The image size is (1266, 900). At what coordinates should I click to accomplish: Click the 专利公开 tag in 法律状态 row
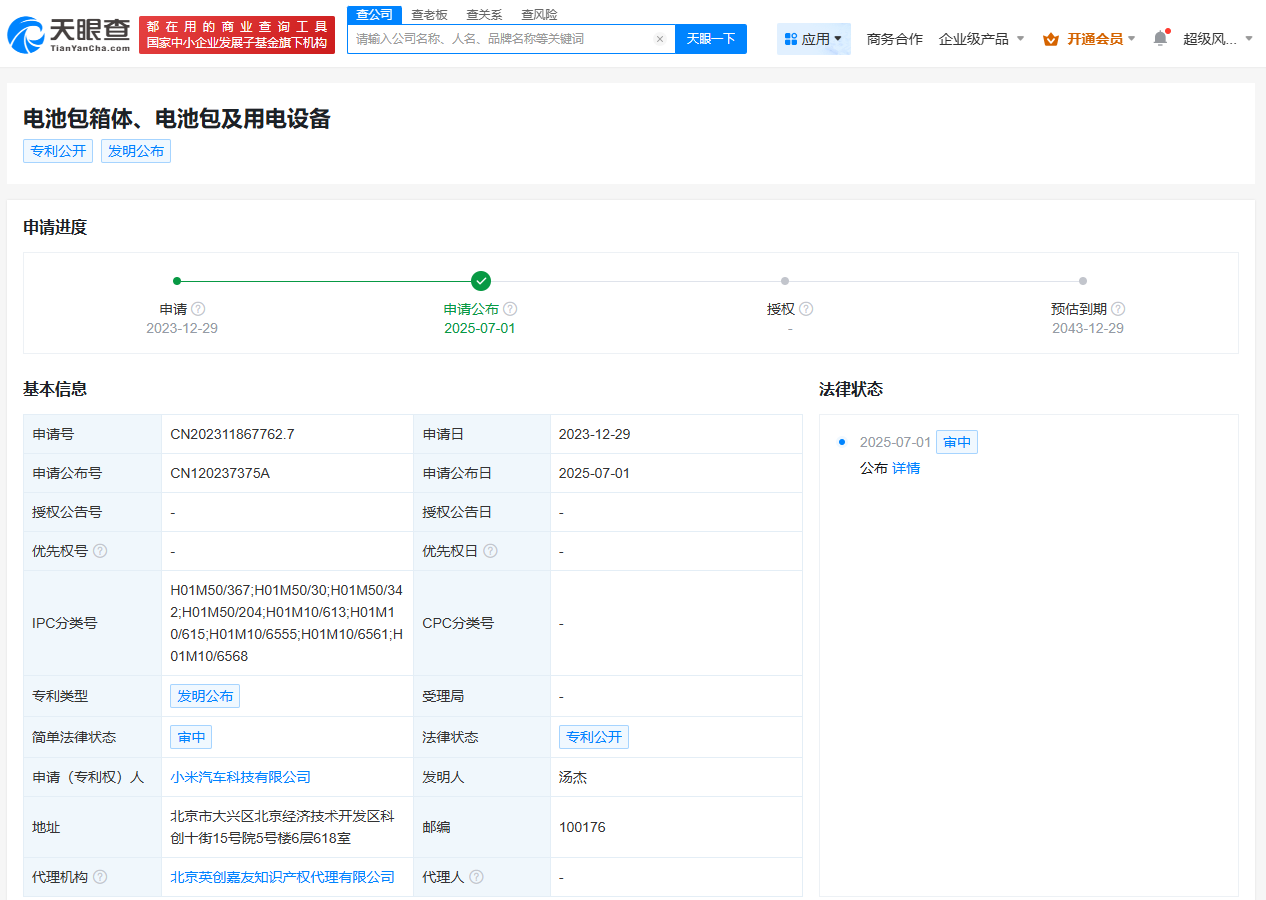[x=594, y=737]
